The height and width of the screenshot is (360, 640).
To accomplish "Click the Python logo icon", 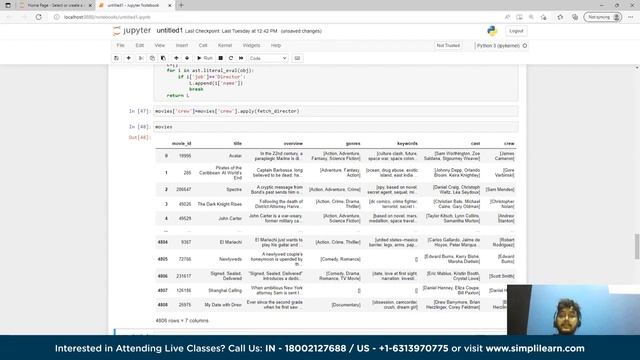I will point(492,31).
